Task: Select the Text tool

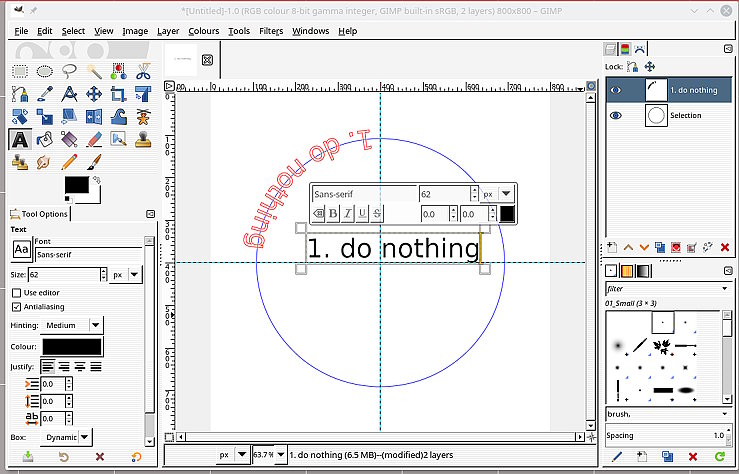Action: pyautogui.click(x=20, y=139)
